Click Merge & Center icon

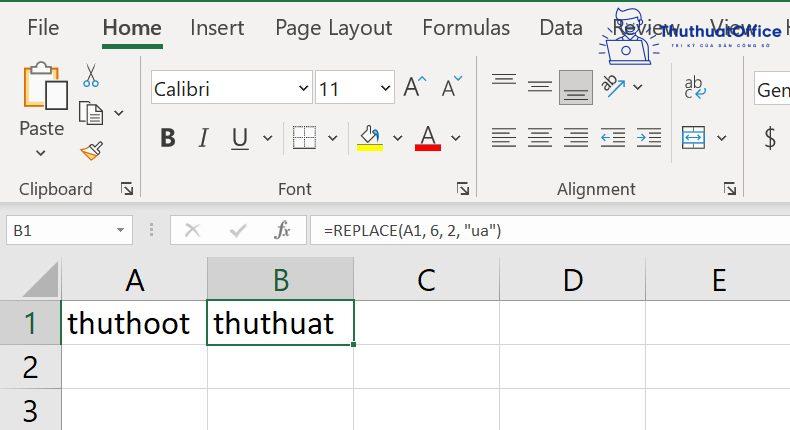693,137
